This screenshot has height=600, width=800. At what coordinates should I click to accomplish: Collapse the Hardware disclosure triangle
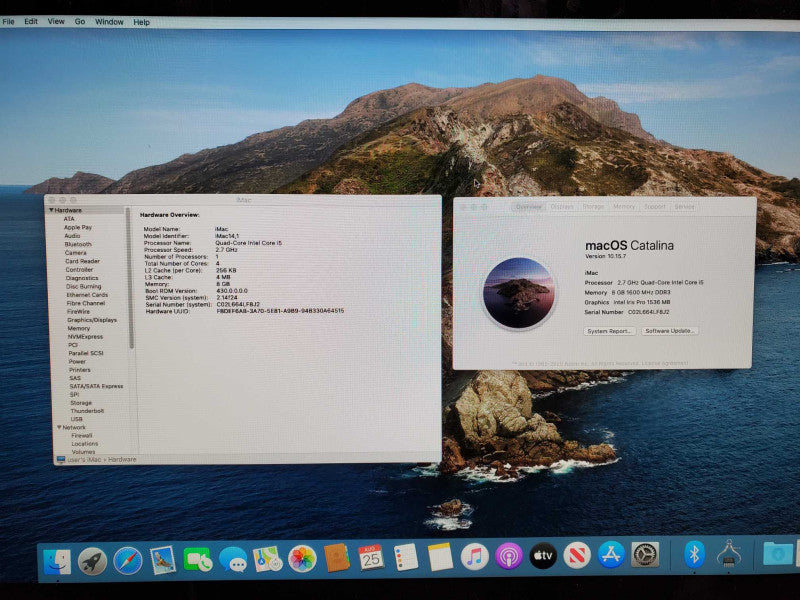(51, 210)
